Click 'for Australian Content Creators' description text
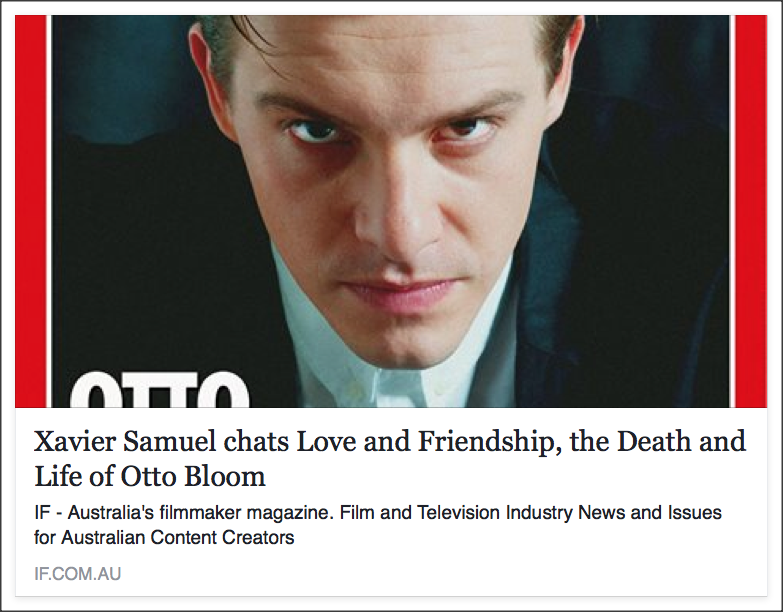 [x=164, y=538]
